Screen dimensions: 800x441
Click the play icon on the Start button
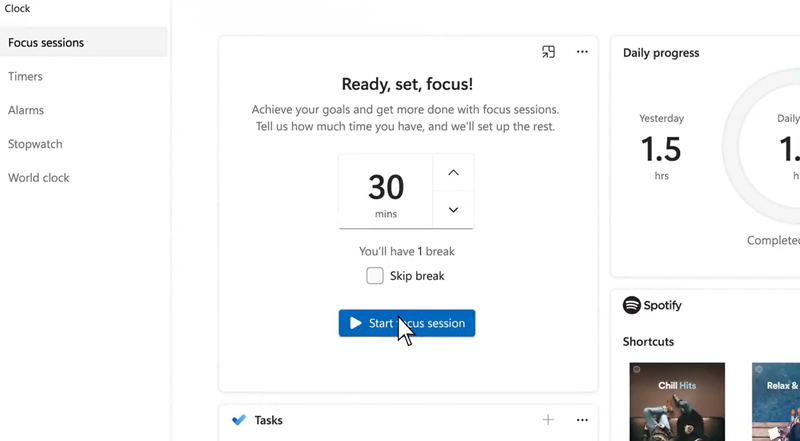click(356, 323)
